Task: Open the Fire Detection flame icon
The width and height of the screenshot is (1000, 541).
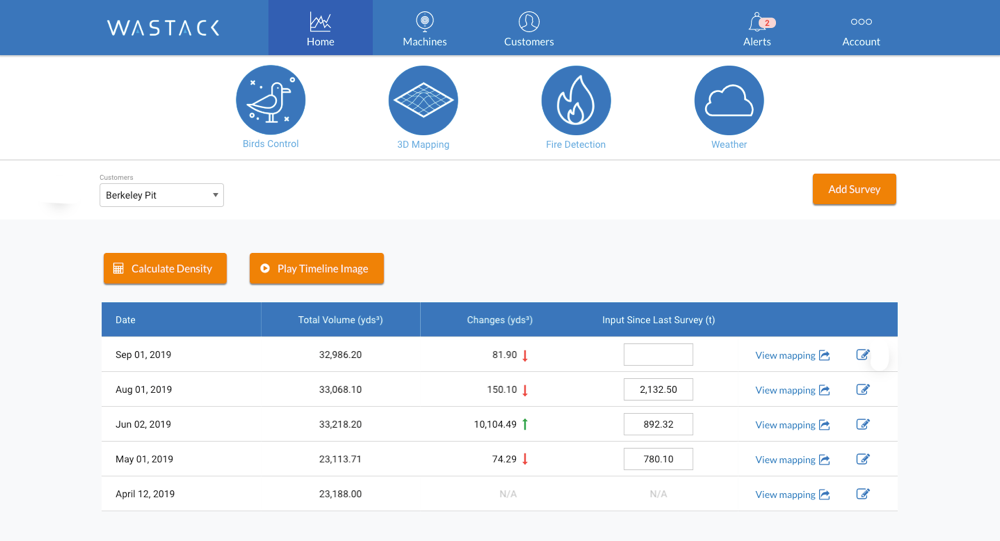Action: [x=576, y=100]
